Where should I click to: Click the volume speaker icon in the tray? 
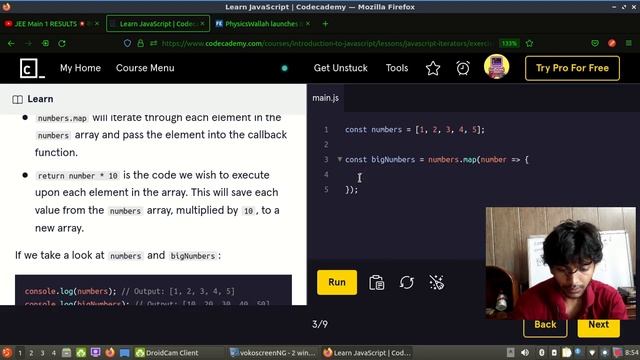(x=525, y=352)
